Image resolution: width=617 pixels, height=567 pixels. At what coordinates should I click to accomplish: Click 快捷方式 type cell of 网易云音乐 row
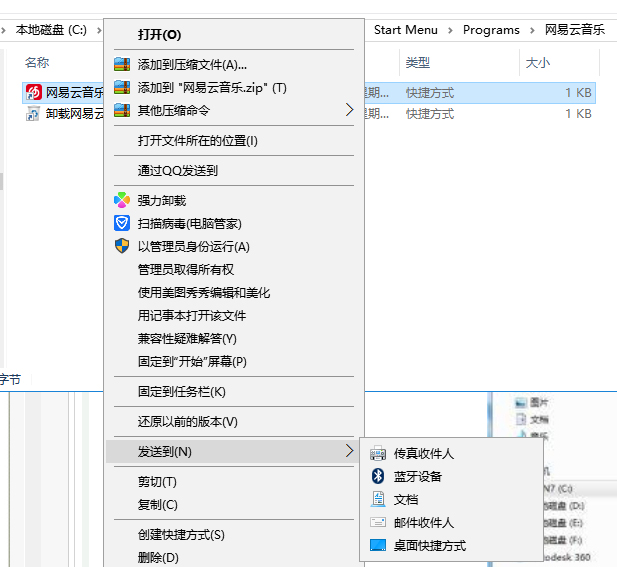click(x=430, y=92)
